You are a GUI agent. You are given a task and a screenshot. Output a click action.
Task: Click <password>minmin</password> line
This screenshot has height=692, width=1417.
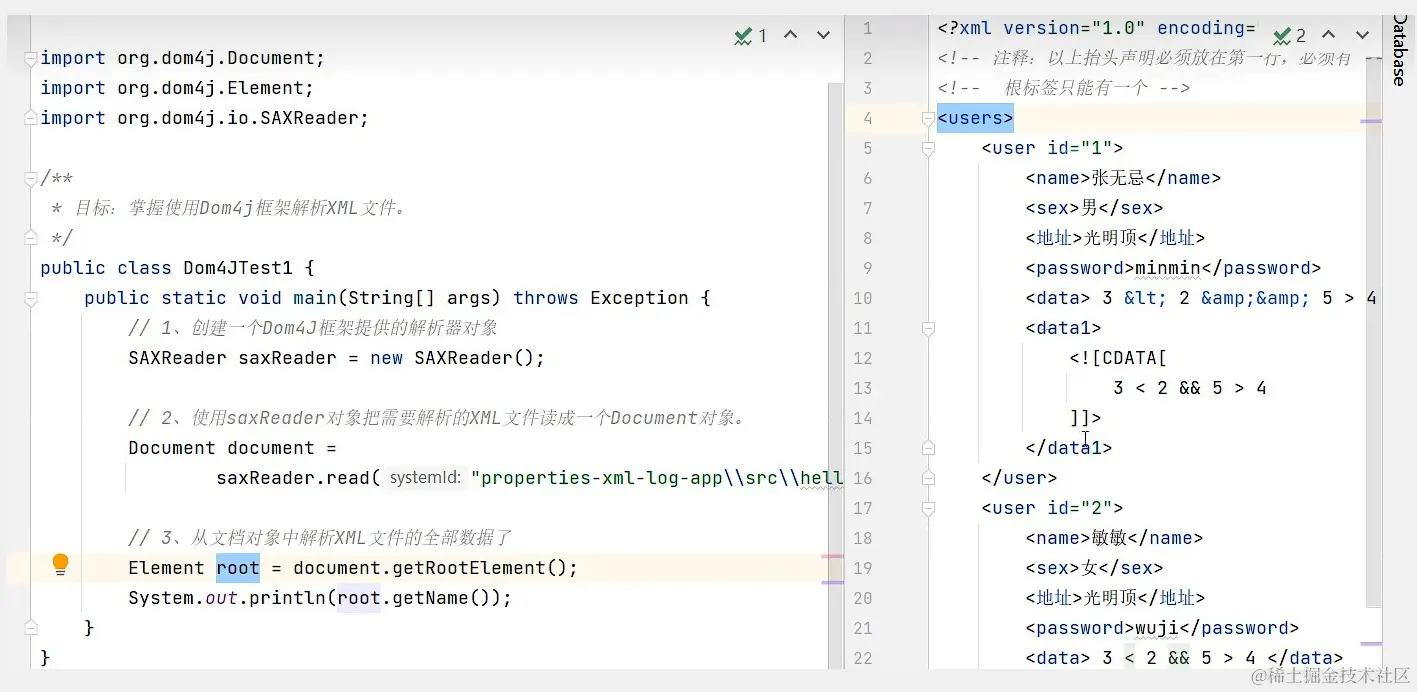click(1173, 268)
